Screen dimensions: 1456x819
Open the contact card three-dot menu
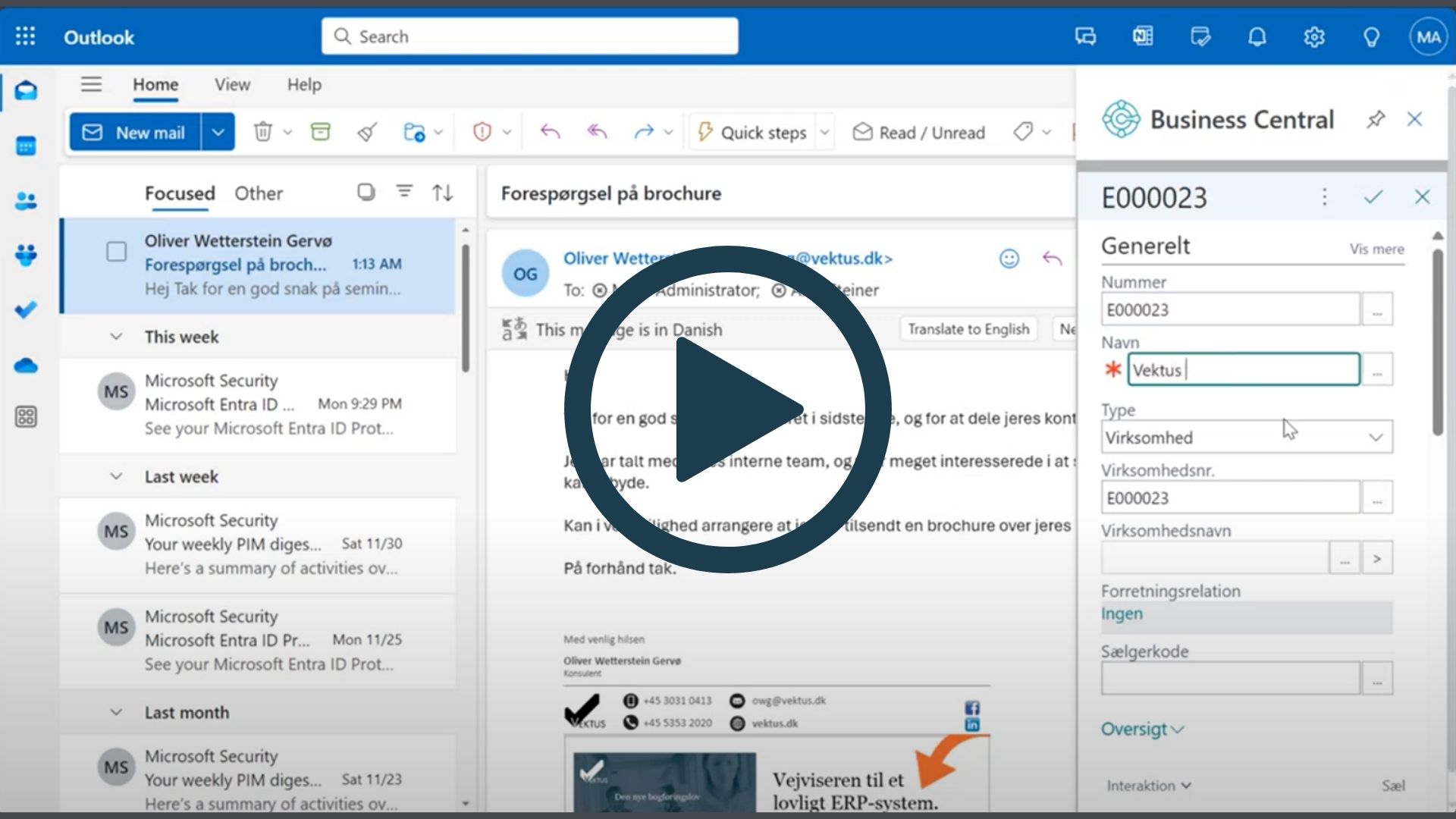pos(1324,197)
